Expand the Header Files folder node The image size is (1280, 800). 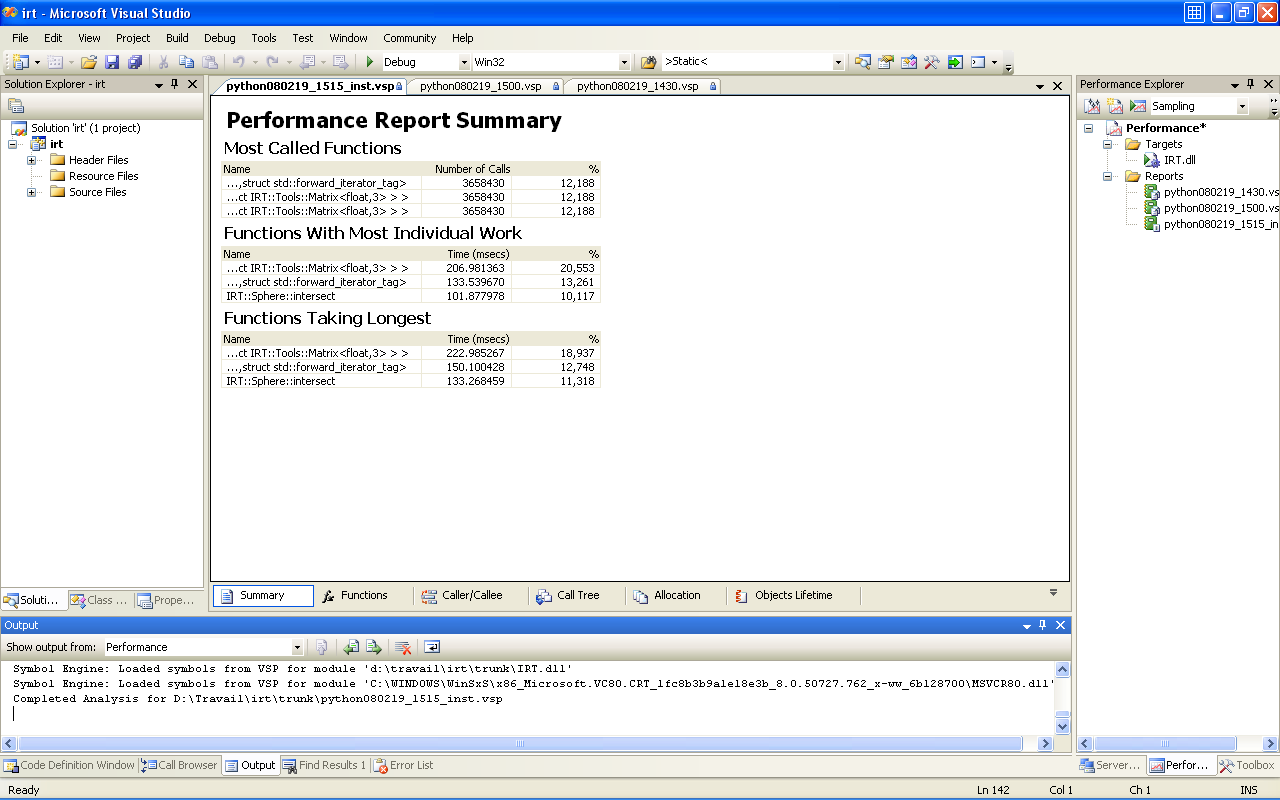pyautogui.click(x=32, y=160)
